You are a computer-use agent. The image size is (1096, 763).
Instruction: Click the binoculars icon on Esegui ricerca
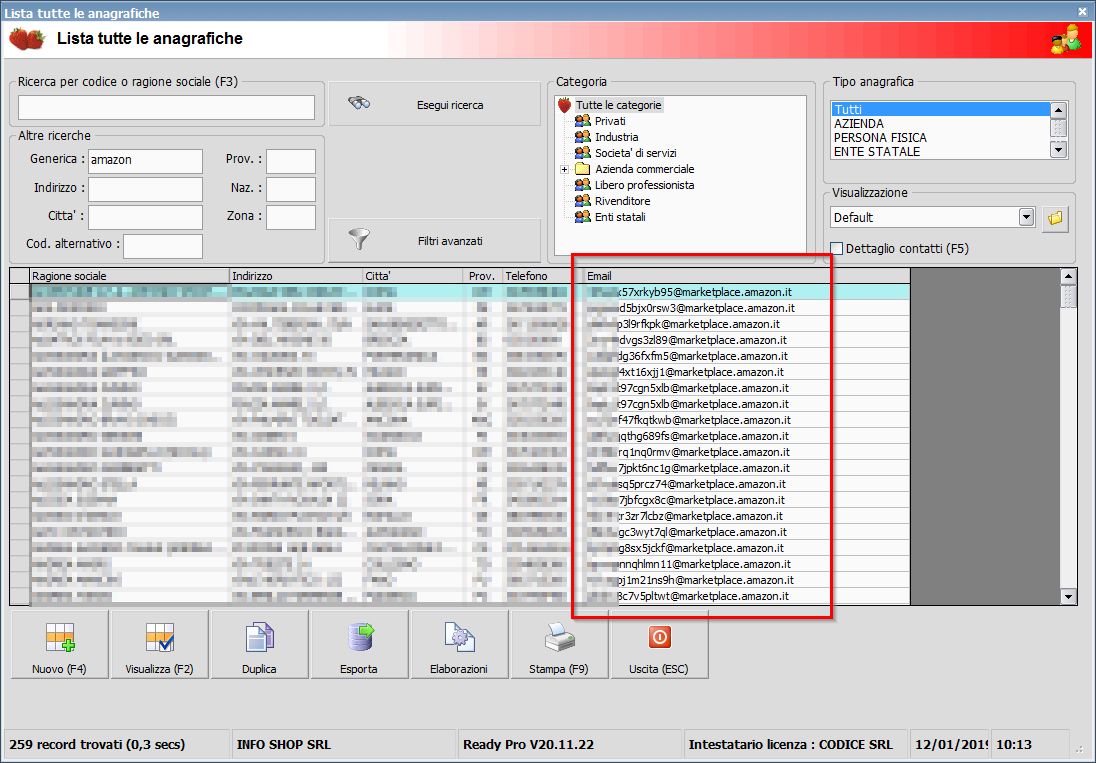click(x=359, y=103)
